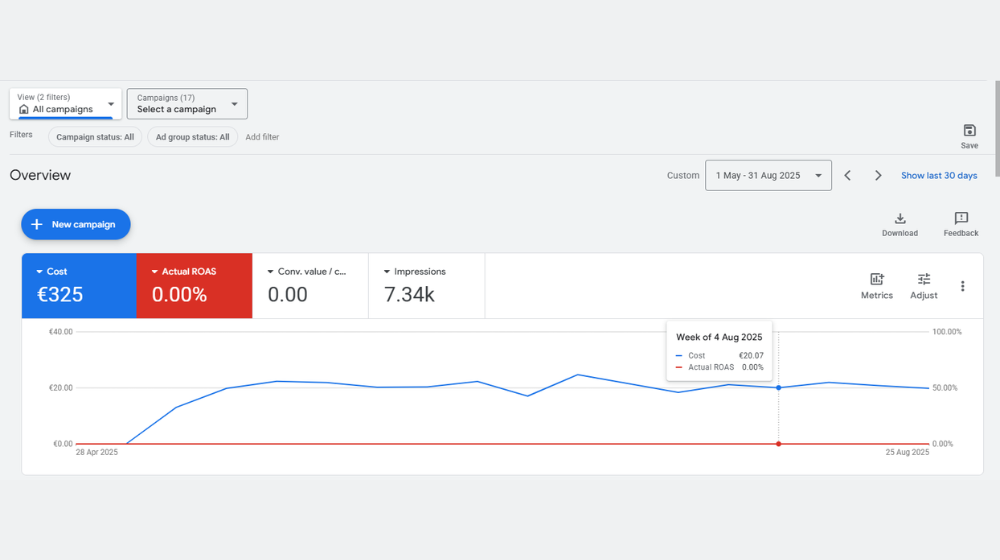The width and height of the screenshot is (1000, 560).
Task: Click the Ad group status: All filter chip
Action: [x=193, y=137]
